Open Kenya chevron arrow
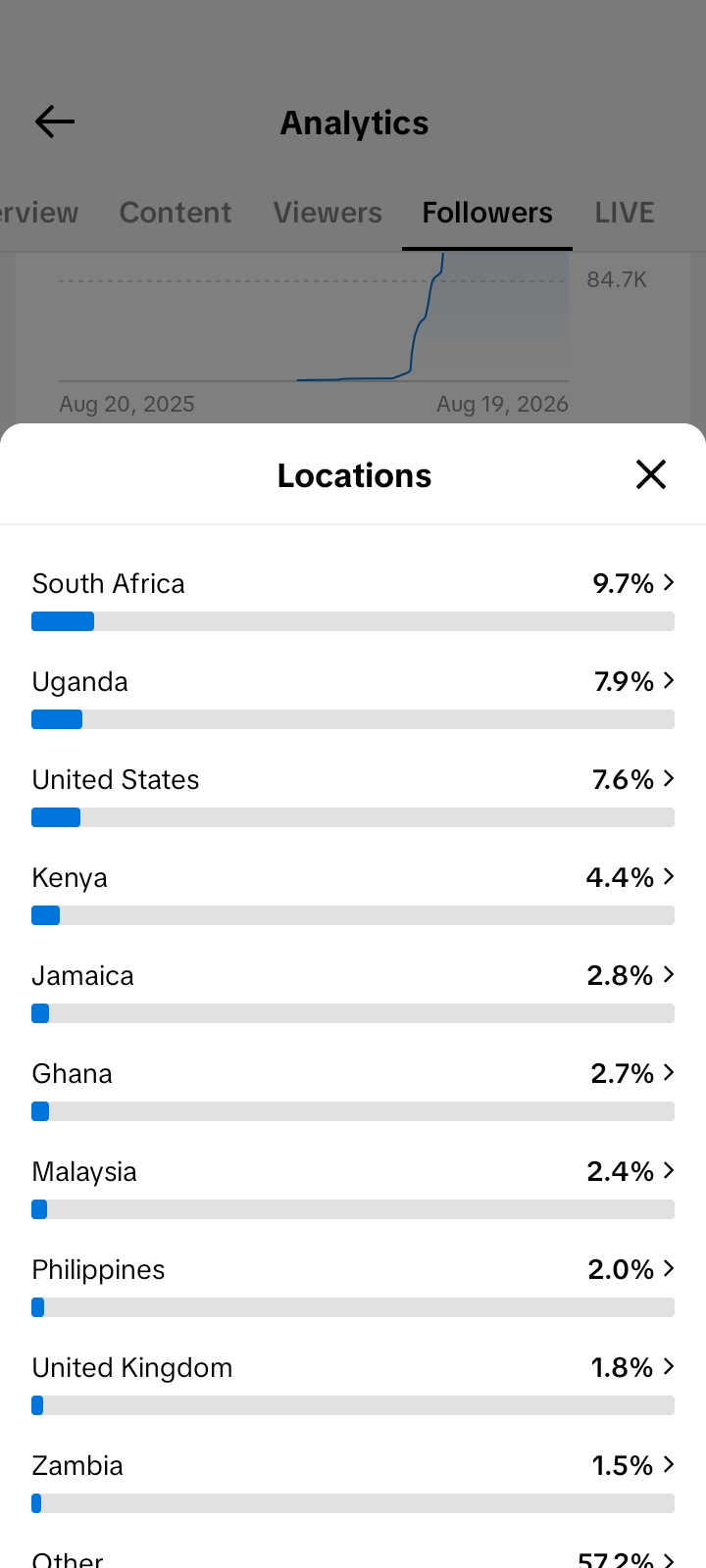Screen dimensions: 706x1568 pyautogui.click(x=669, y=876)
